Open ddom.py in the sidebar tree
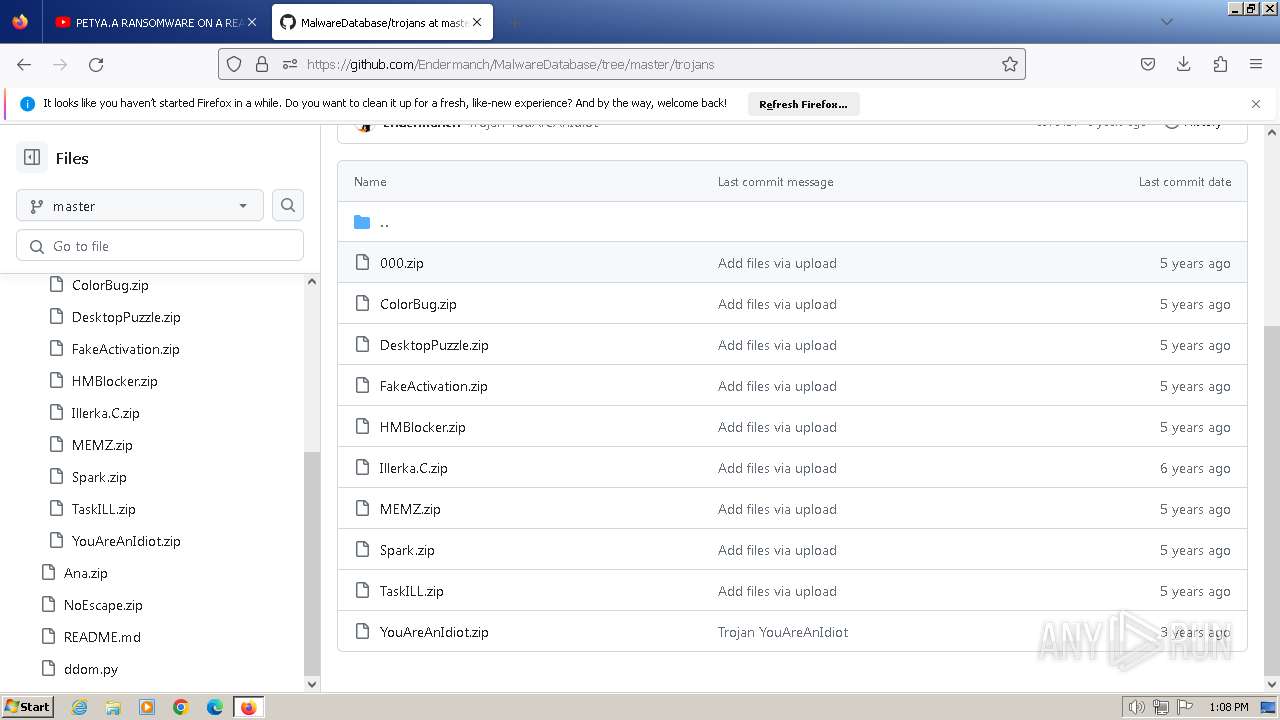The height and width of the screenshot is (720, 1280). tap(91, 669)
